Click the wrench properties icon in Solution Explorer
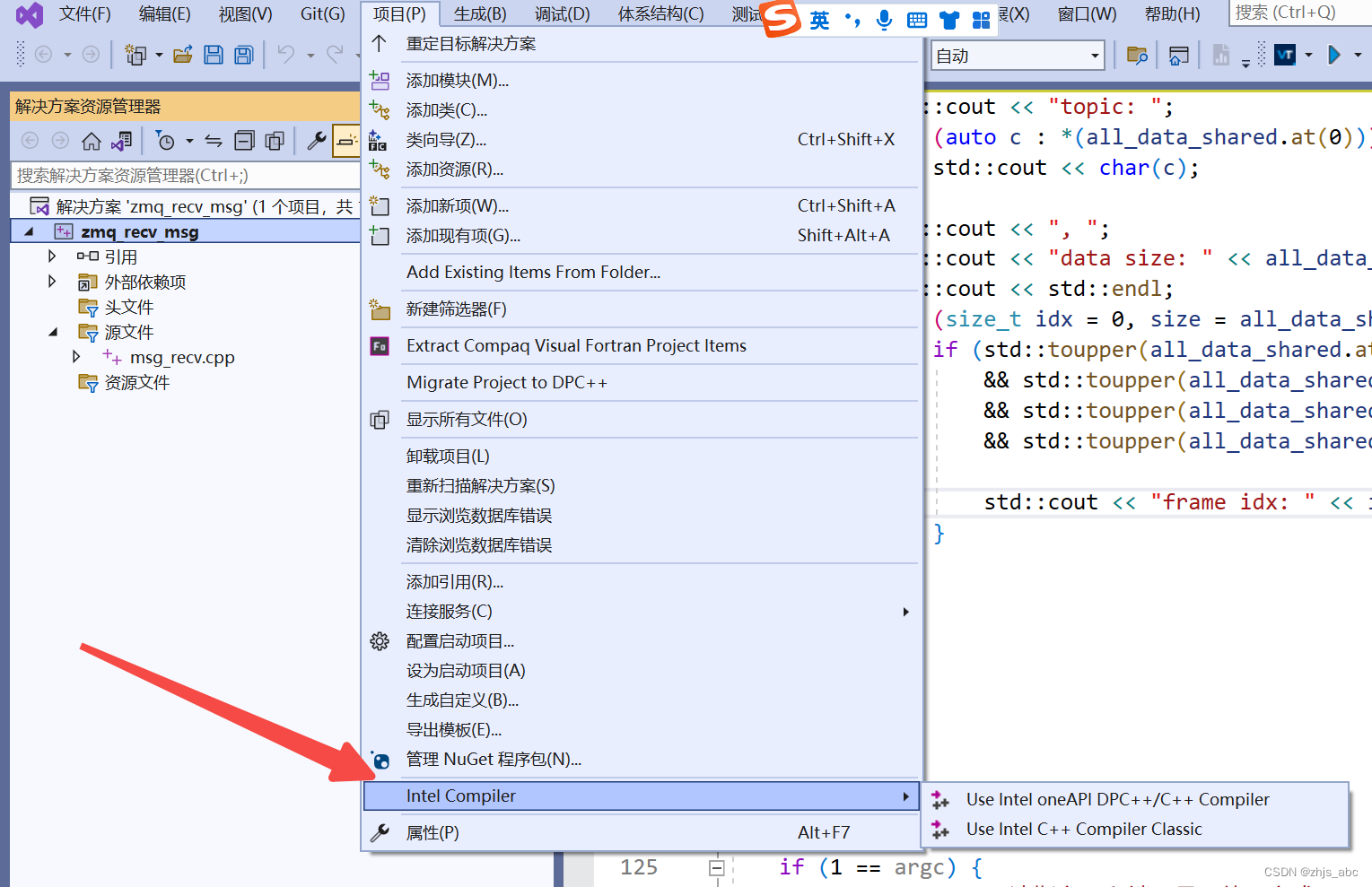This screenshot has height=887, width=1372. click(317, 141)
